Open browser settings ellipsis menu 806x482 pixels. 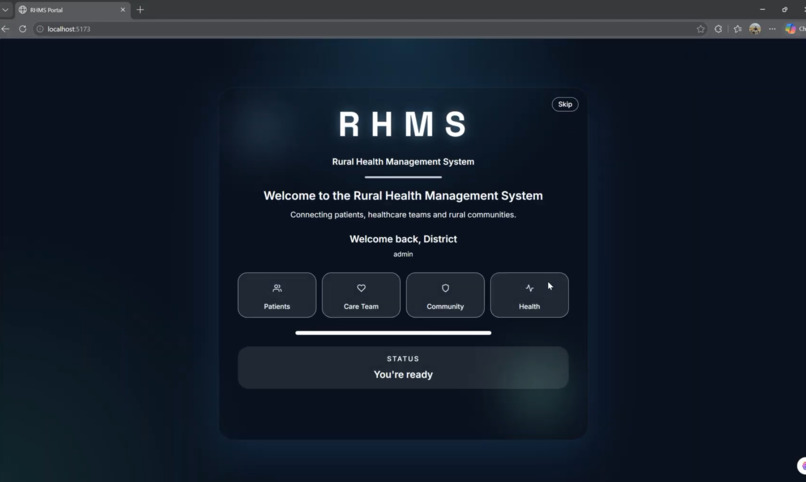pos(772,29)
